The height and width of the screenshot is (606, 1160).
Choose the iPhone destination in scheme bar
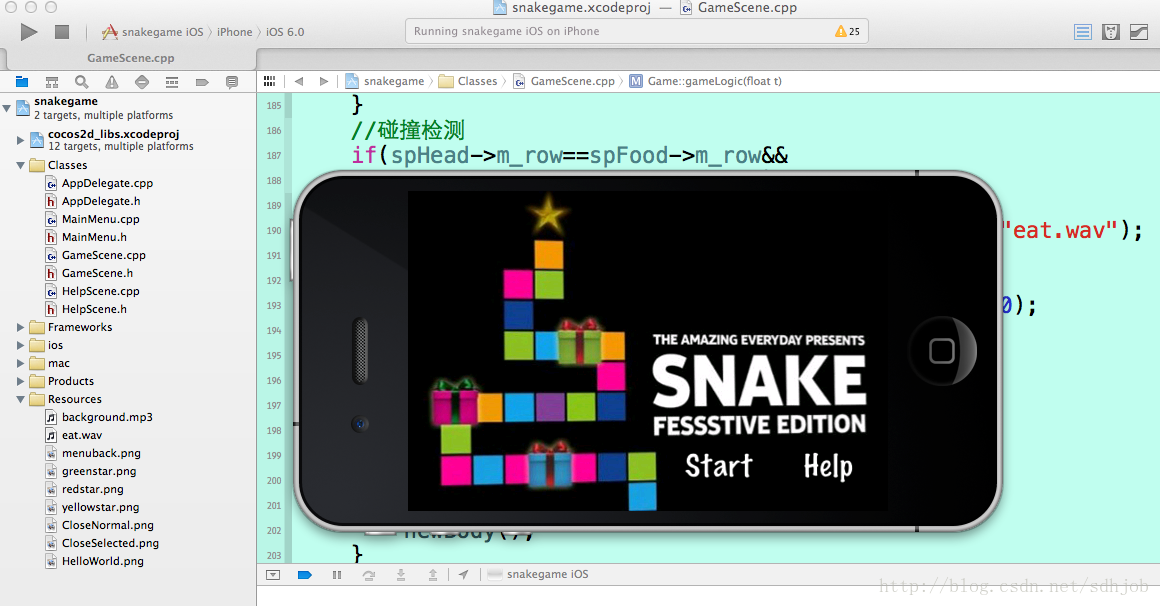(235, 32)
